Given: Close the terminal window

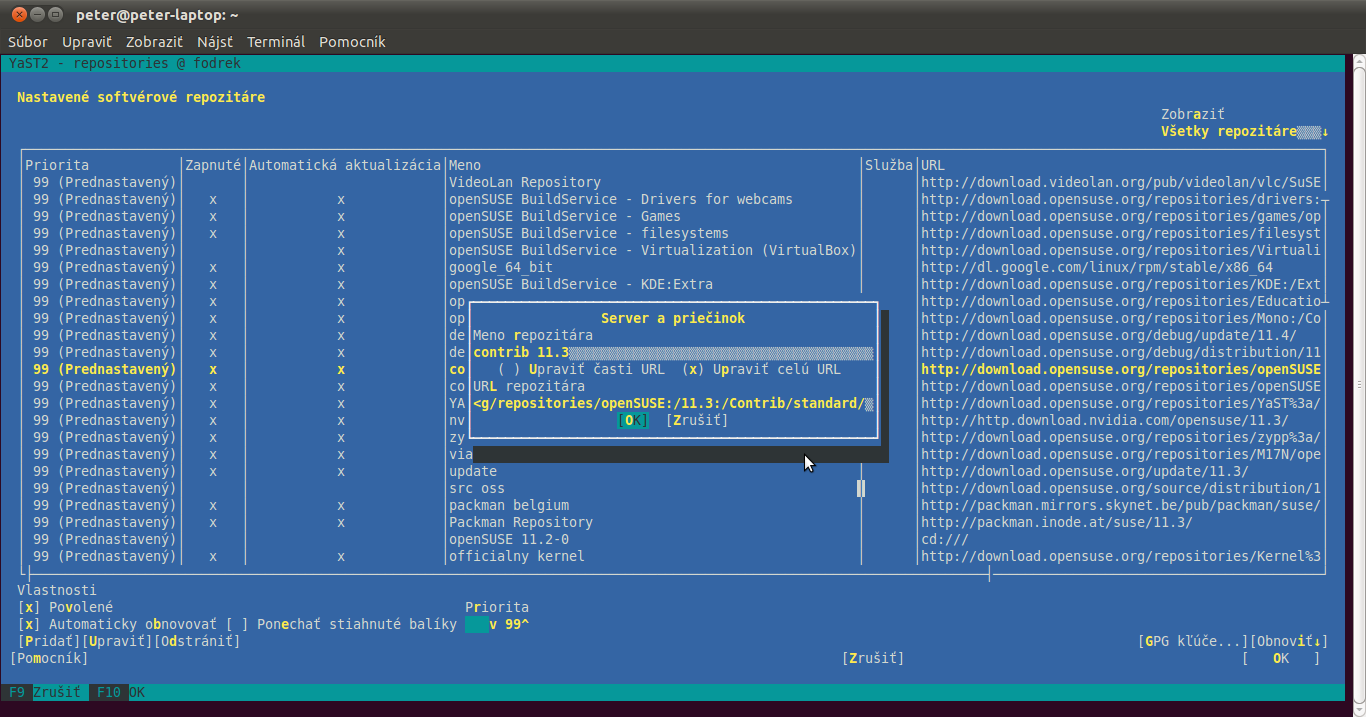Looking at the screenshot, I should click(x=18, y=14).
